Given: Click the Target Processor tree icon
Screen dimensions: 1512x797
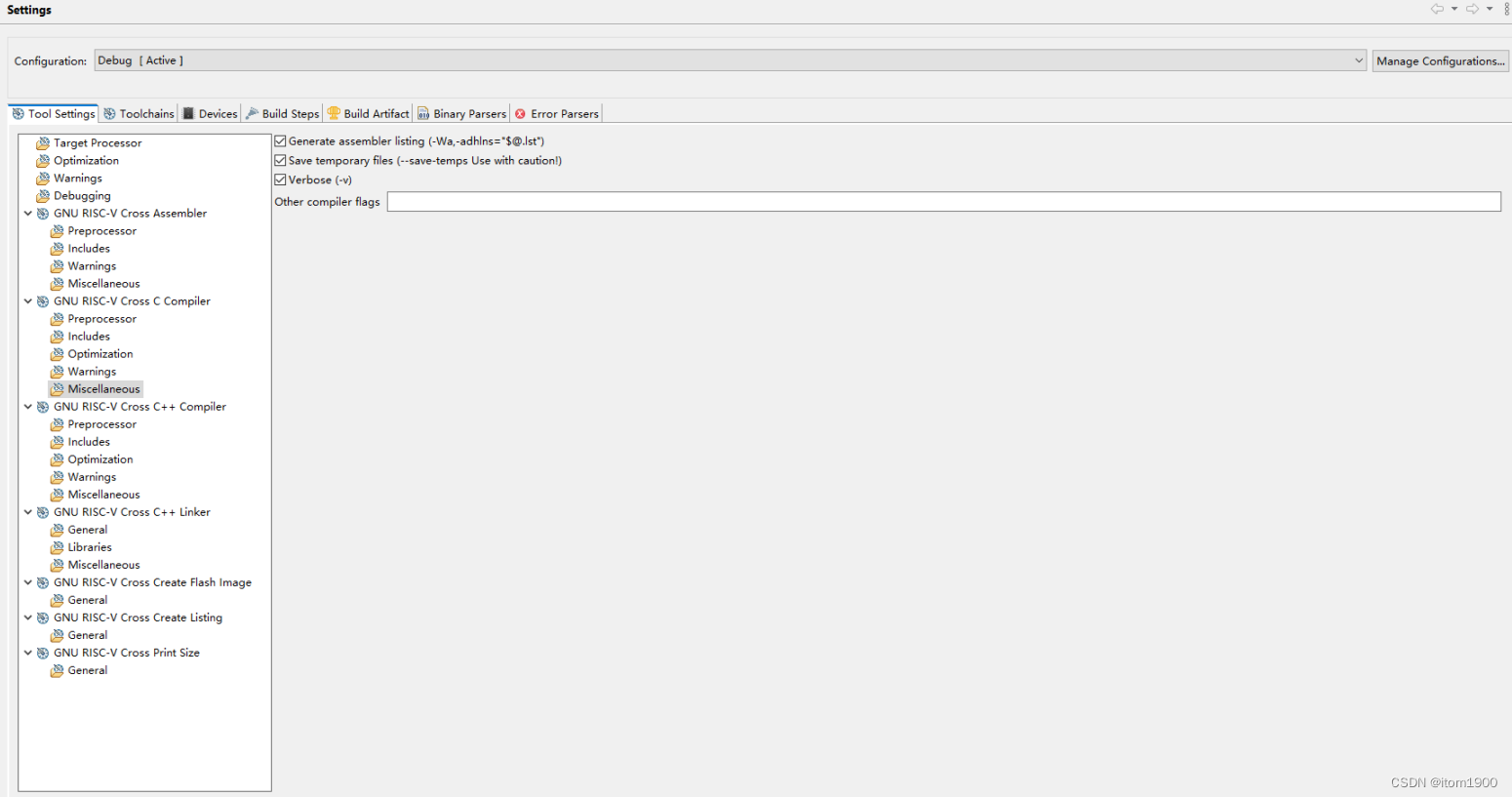Looking at the screenshot, I should tap(43, 143).
